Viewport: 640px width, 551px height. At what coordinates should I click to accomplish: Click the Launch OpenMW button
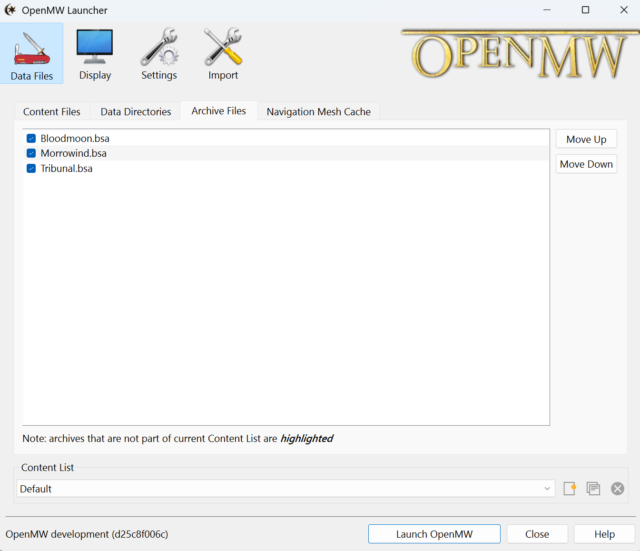coord(434,534)
